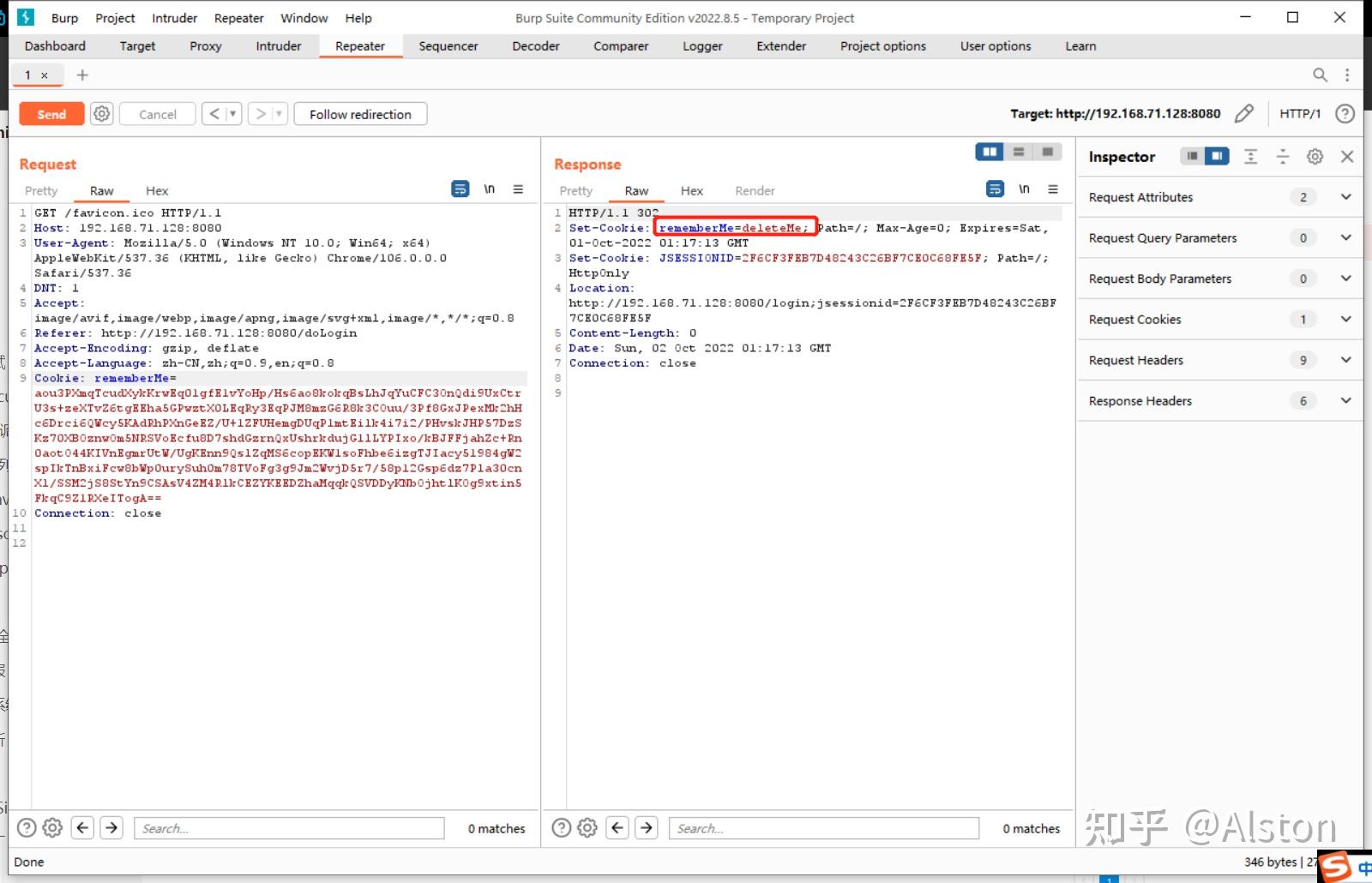The height and width of the screenshot is (883, 1372).
Task: Add a new Repeater tab
Action: click(82, 75)
